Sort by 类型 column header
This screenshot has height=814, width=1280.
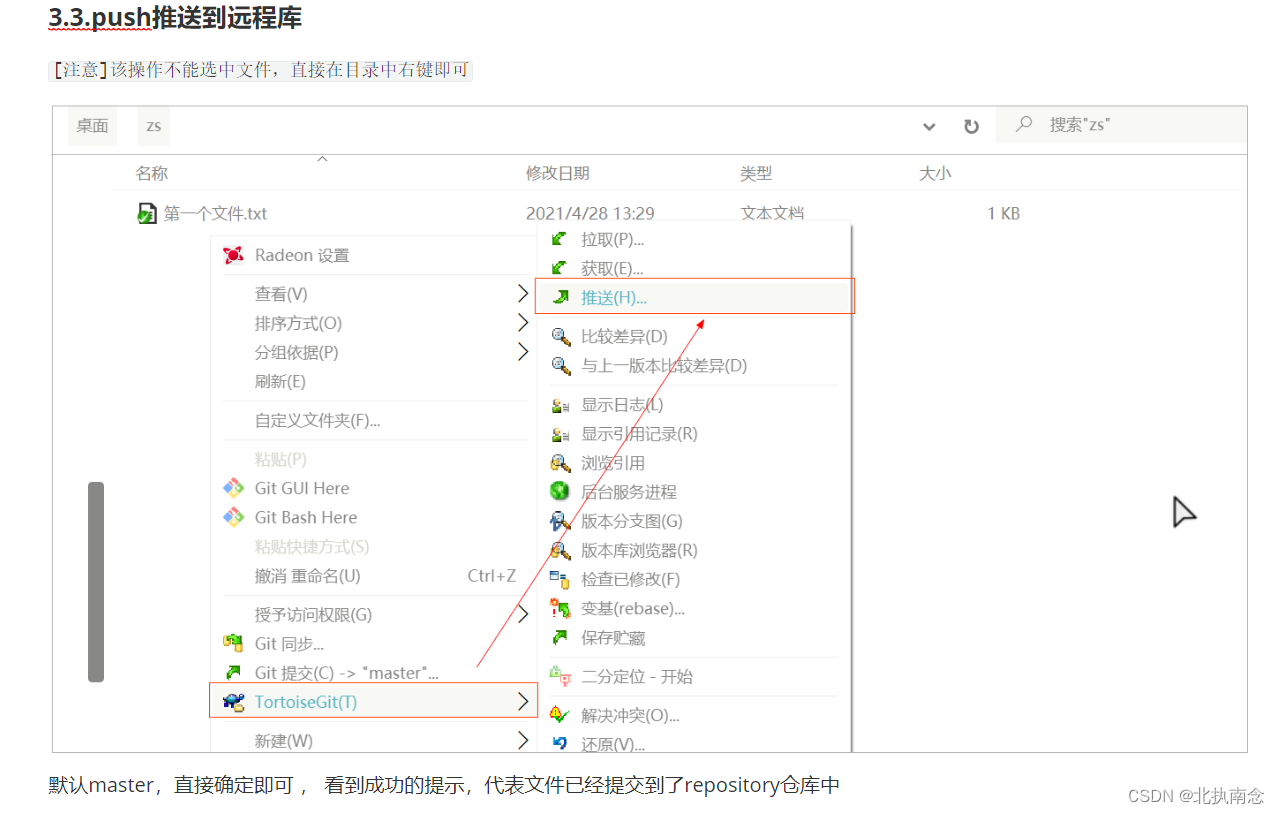(756, 173)
